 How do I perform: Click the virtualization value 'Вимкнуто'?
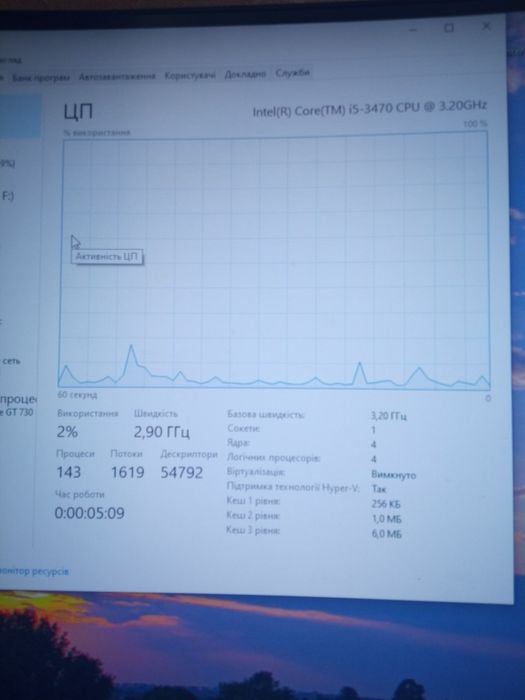coord(393,475)
